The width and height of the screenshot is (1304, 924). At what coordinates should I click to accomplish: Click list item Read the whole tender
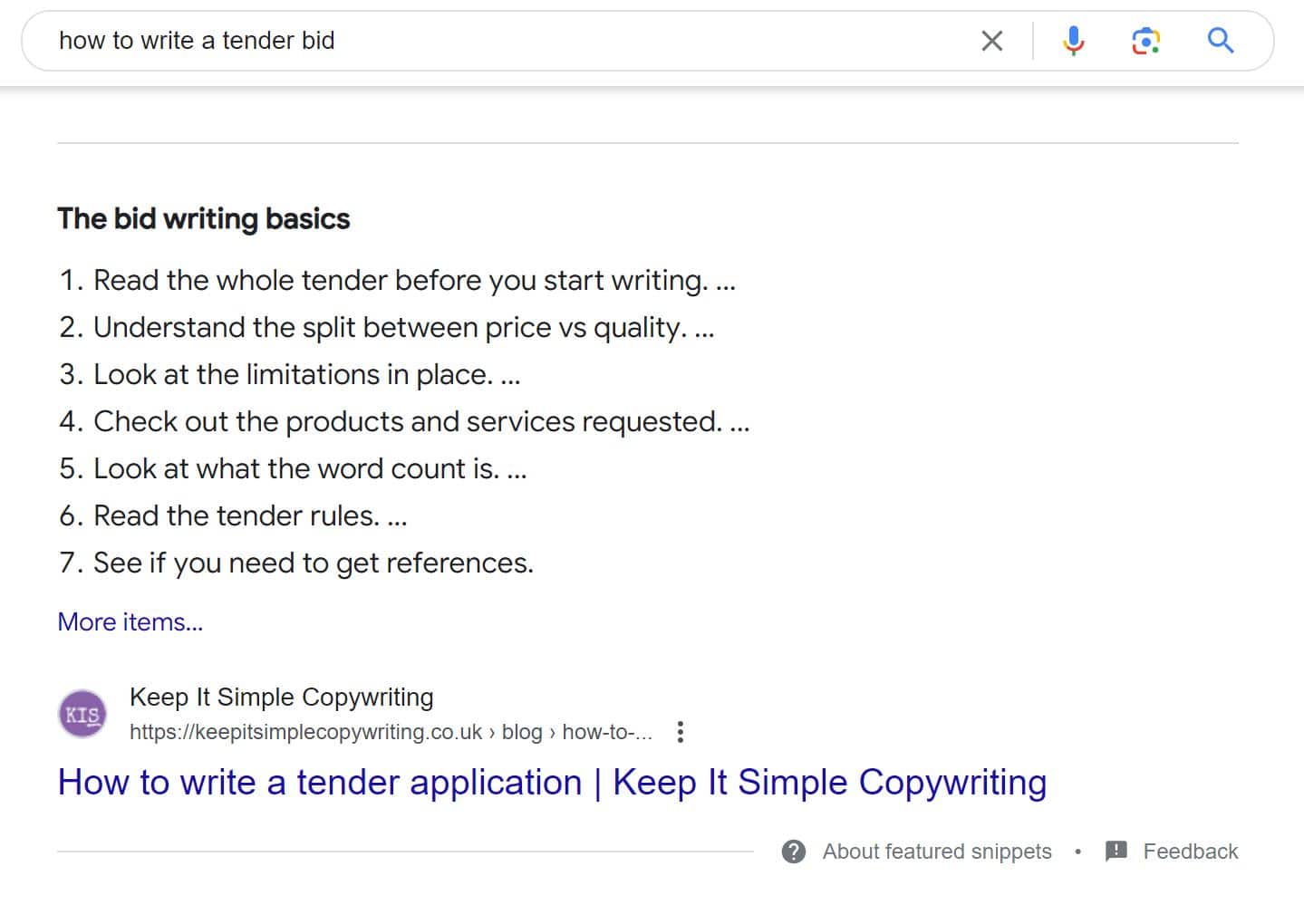pyautogui.click(x=398, y=280)
